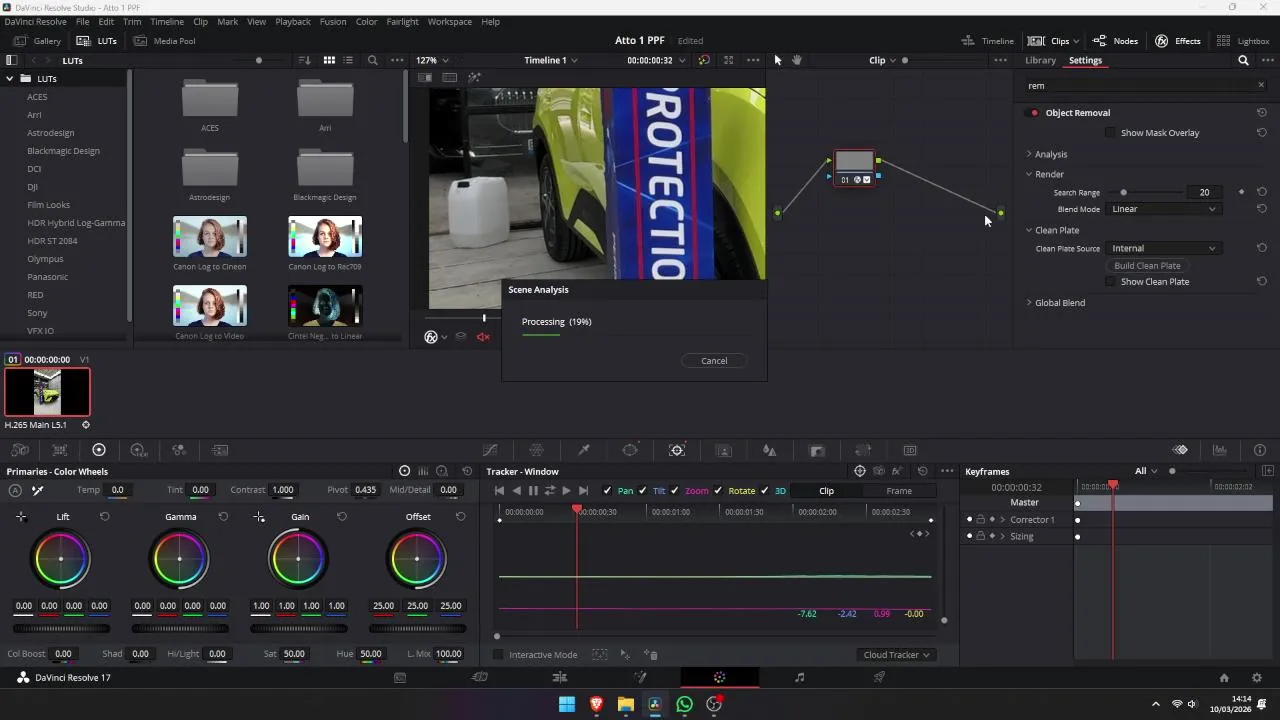Toggle Object Removal effect on or off
1280x720 pixels.
point(1034,113)
